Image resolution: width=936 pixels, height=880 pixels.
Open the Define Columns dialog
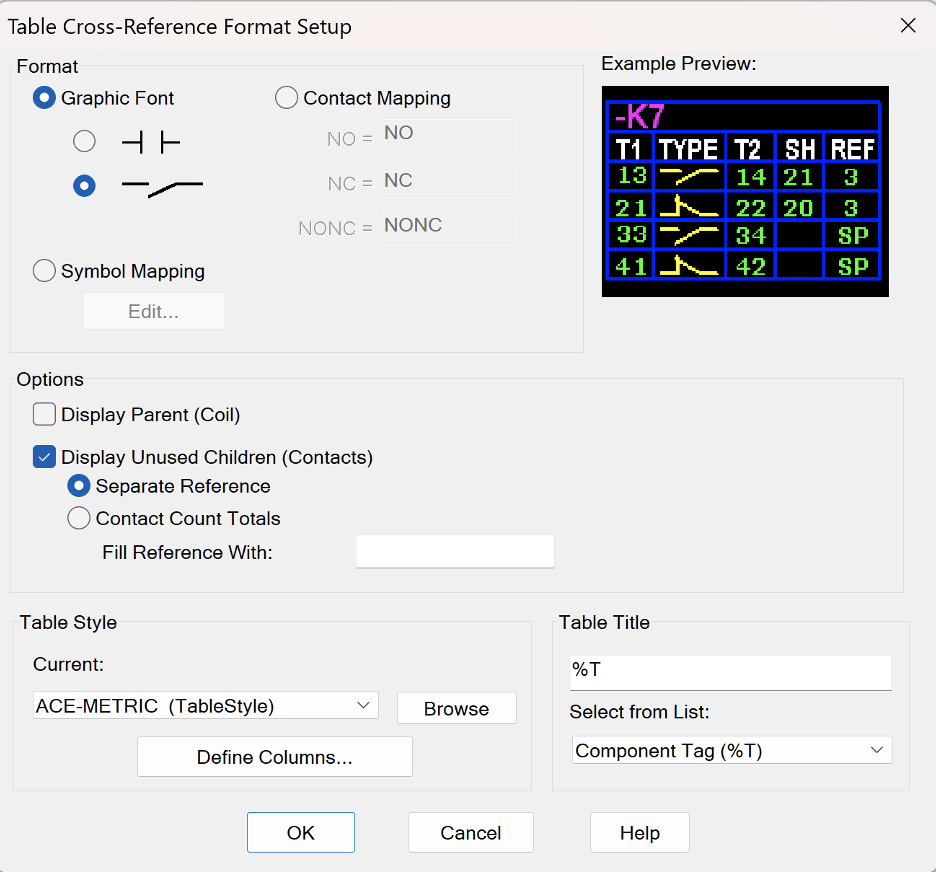(275, 757)
